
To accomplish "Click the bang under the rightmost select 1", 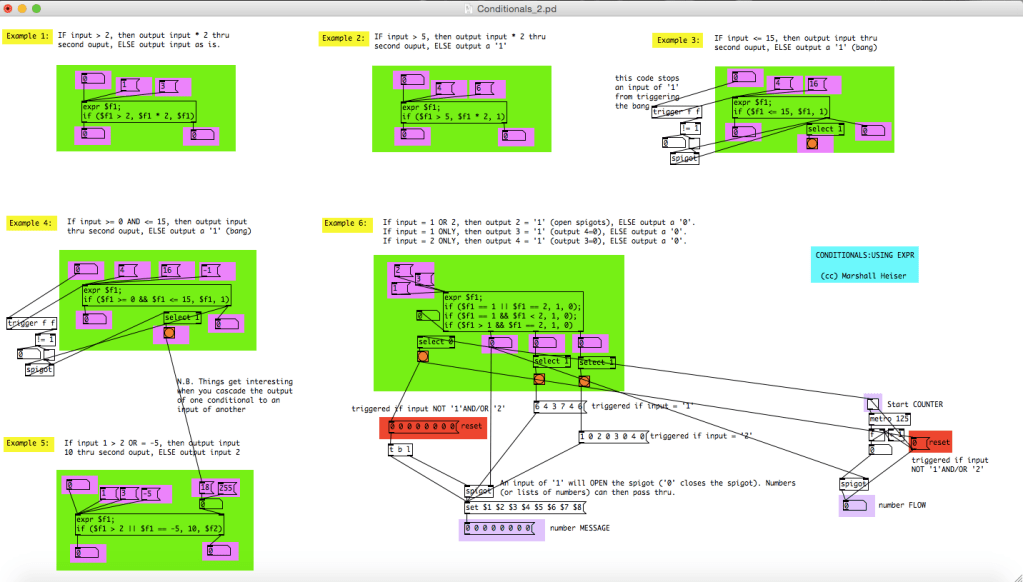I will pyautogui.click(x=583, y=381).
